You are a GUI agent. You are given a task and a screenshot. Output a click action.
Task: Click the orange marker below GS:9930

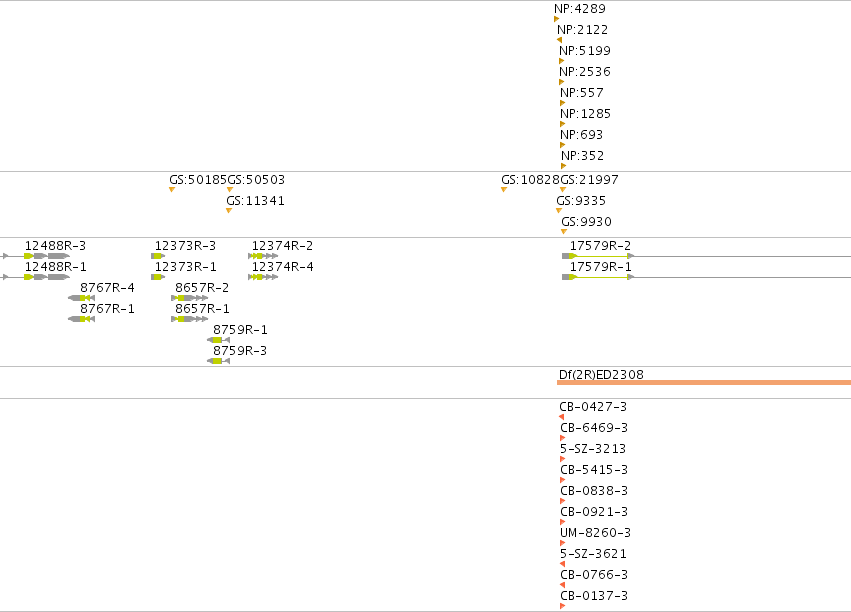coord(564,232)
